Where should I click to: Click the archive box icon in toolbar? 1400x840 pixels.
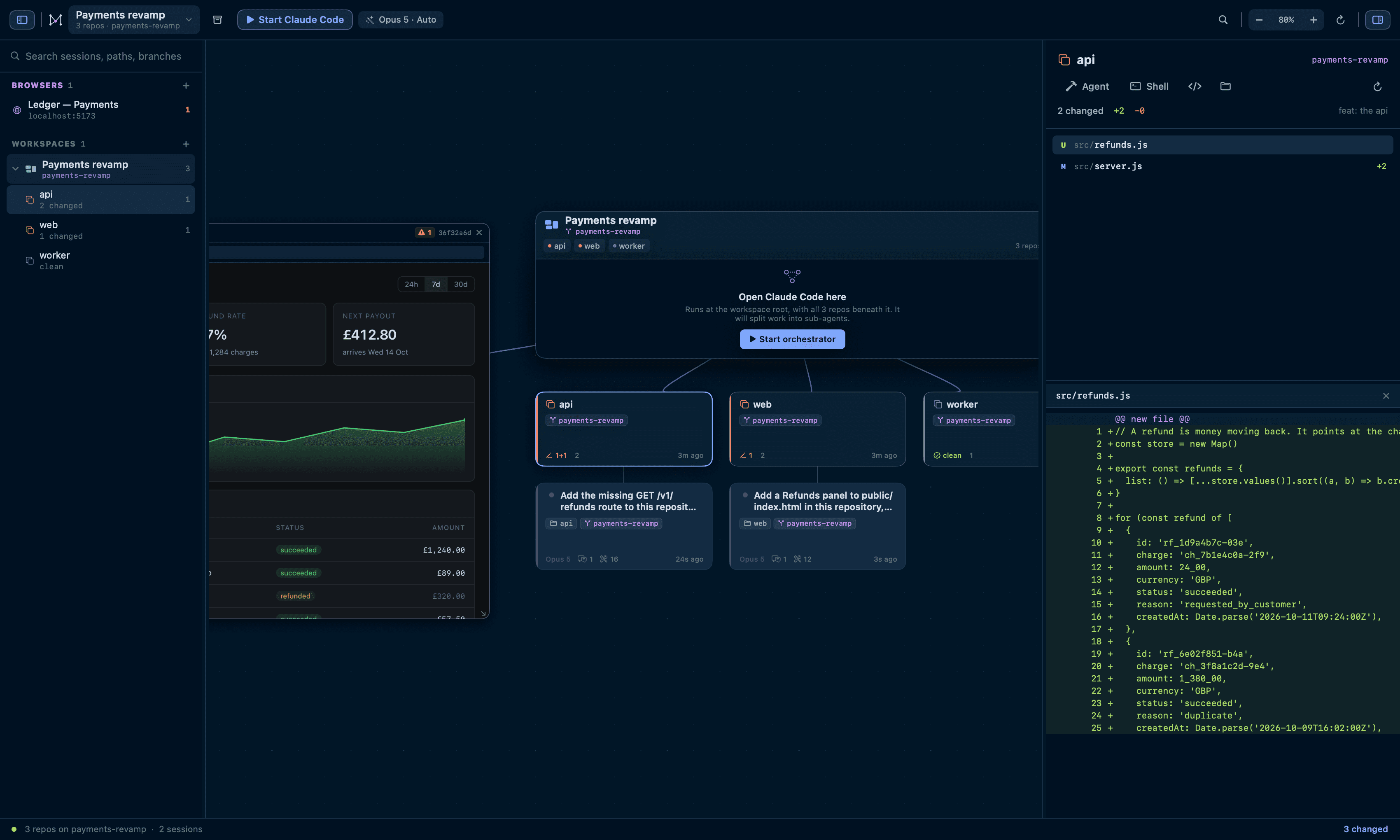tap(217, 20)
